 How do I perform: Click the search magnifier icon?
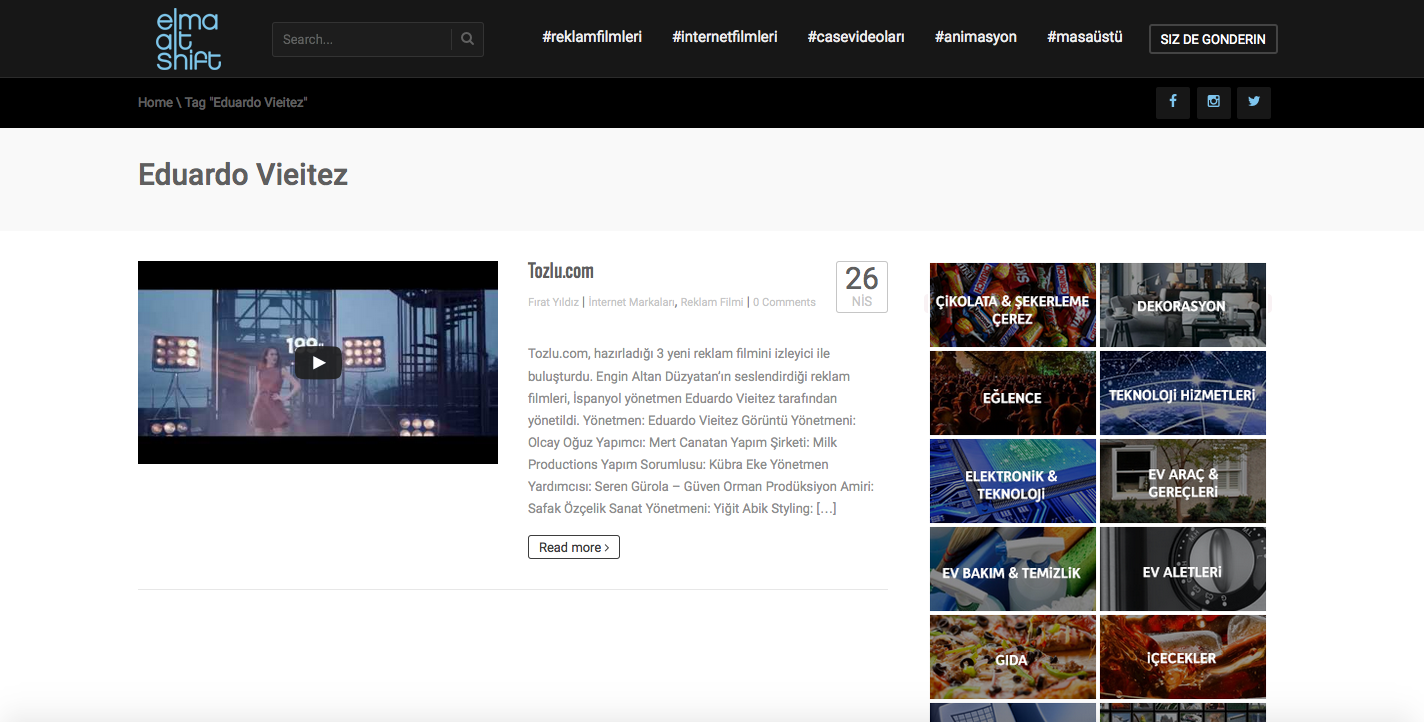point(467,40)
